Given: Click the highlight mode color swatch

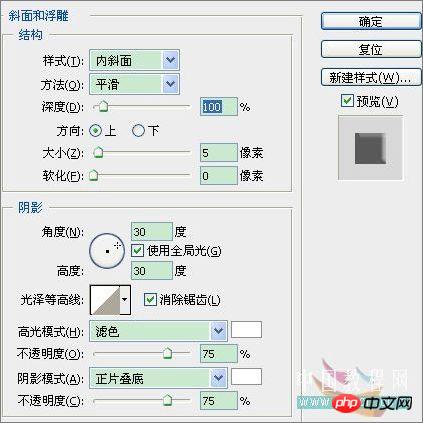Looking at the screenshot, I should [x=246, y=330].
